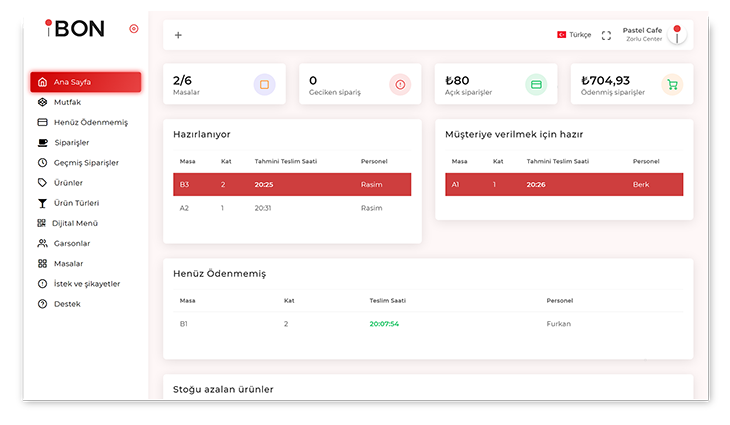Select the A1 ready order row
The width and height of the screenshot is (730, 425).
563,184
